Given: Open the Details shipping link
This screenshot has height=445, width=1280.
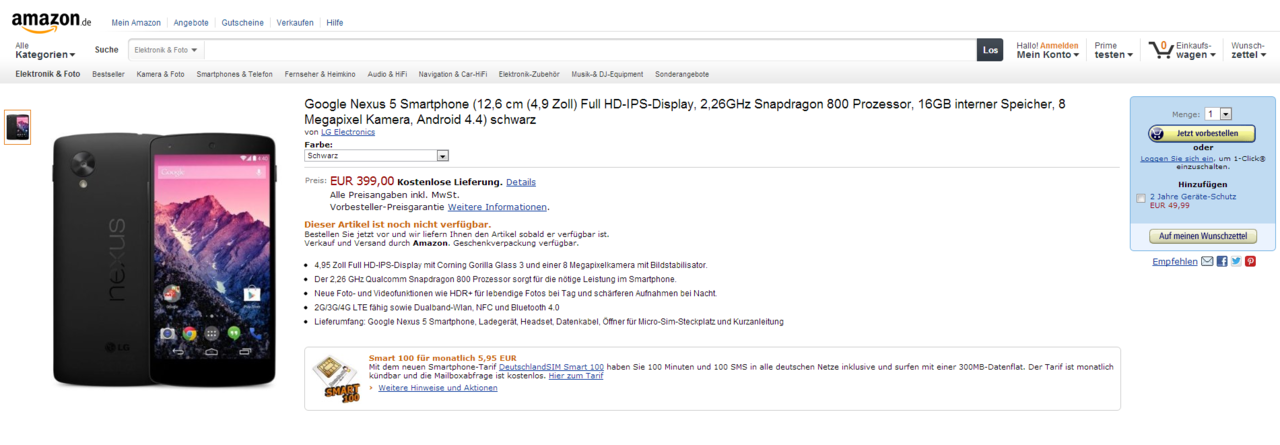Looking at the screenshot, I should pos(521,182).
